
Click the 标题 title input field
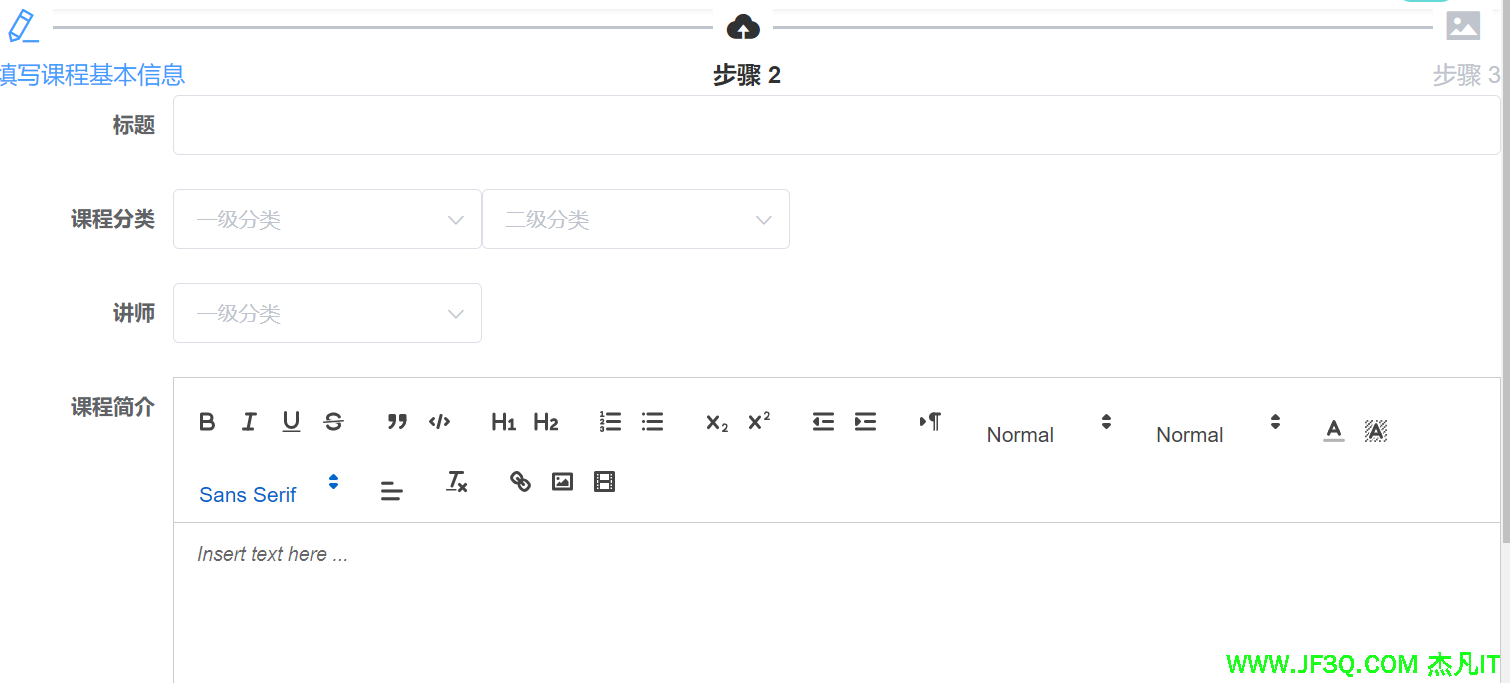(x=836, y=125)
